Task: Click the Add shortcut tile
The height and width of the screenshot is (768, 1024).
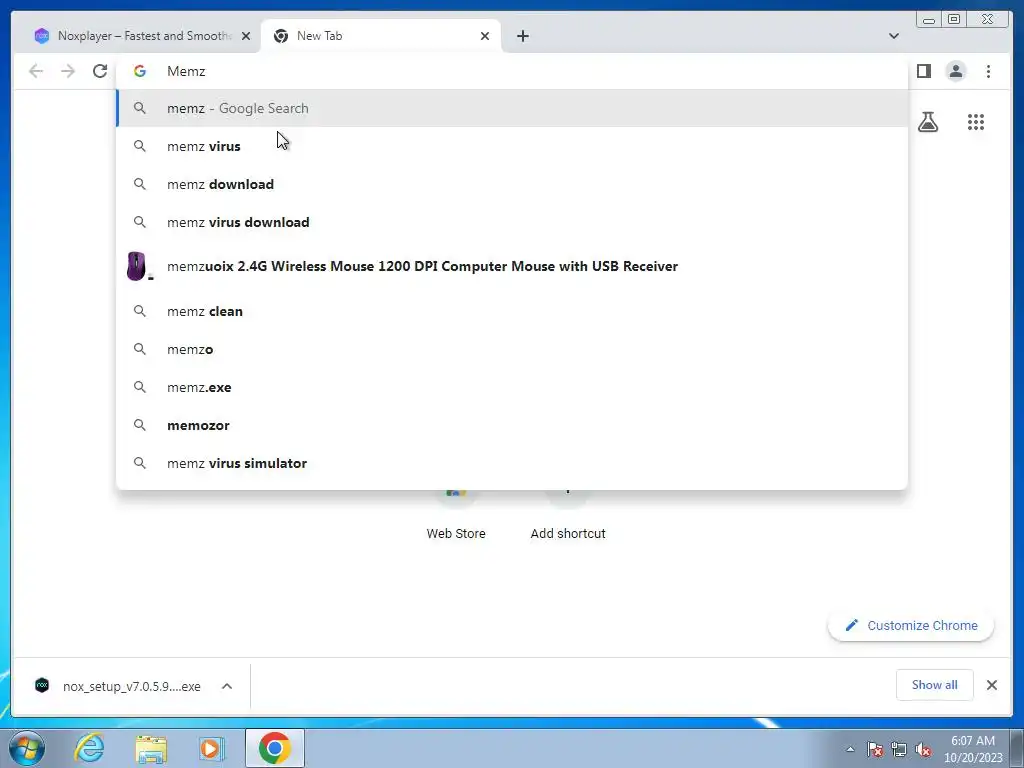Action: click(568, 516)
